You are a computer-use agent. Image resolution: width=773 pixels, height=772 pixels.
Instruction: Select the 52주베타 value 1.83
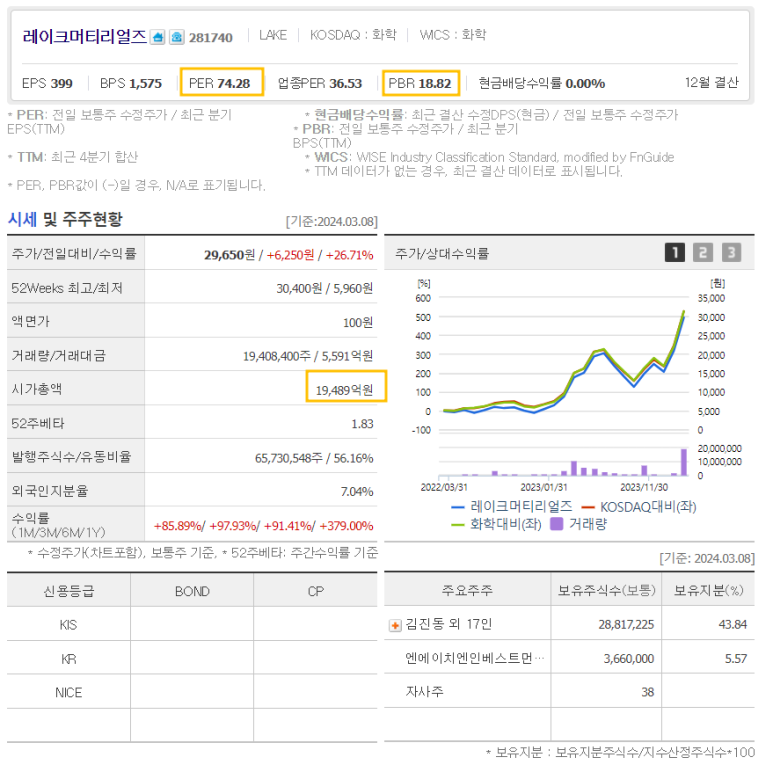362,424
